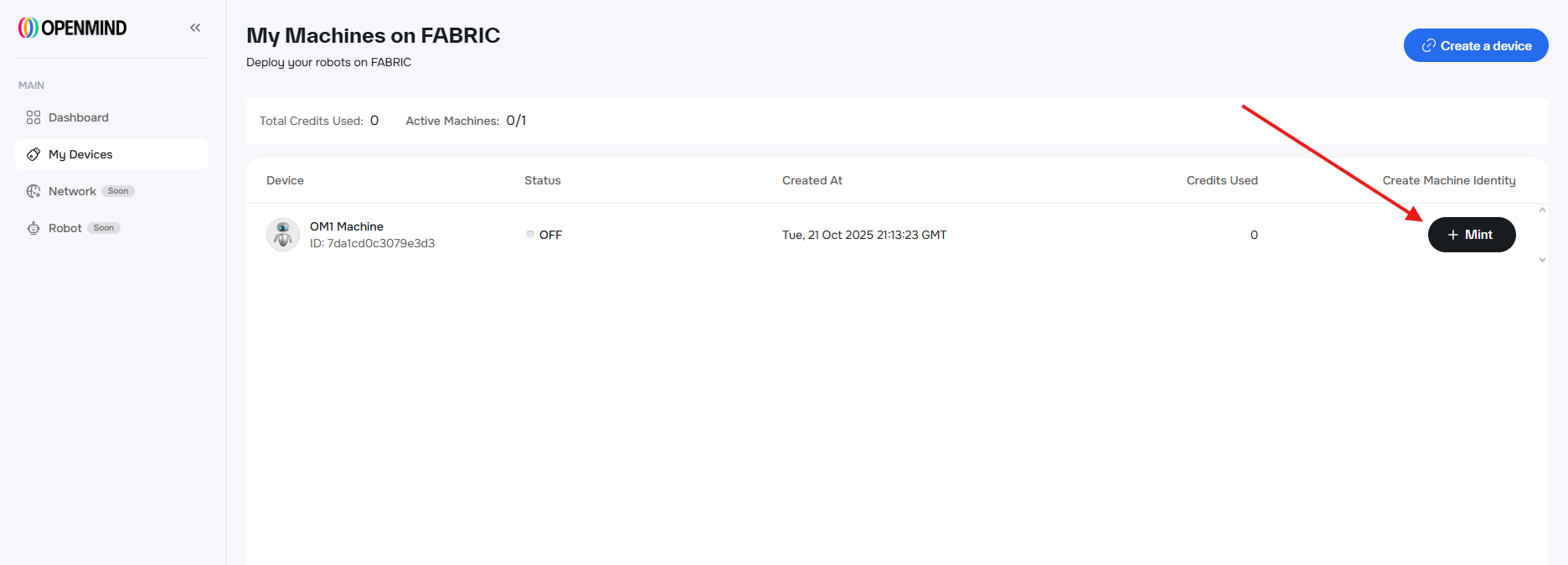Click the scroll up arrow in the table
This screenshot has width=1568, height=565.
pos(1542,210)
